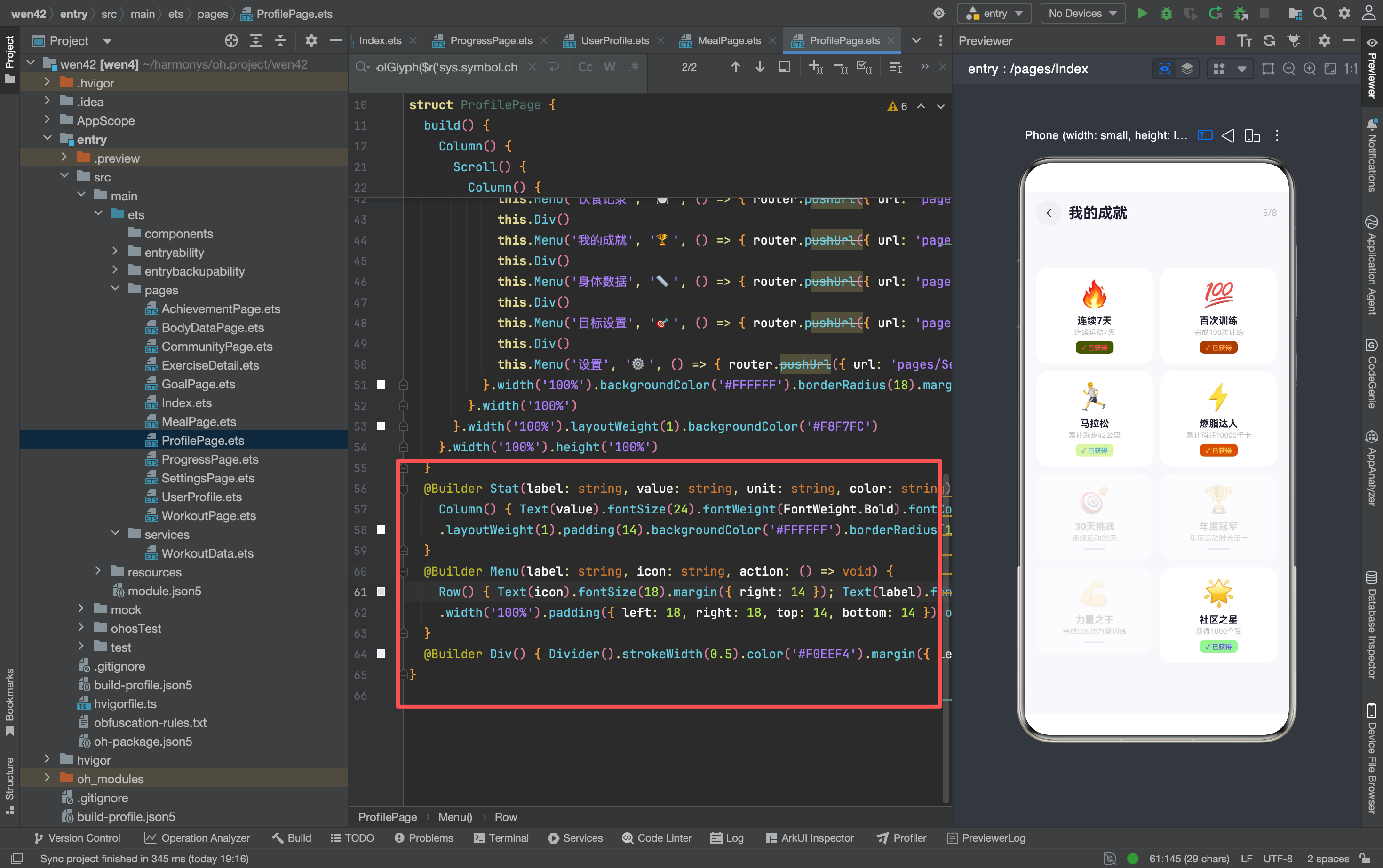Open ArkUI Inspector panel
Viewport: 1383px width, 868px height.
pyautogui.click(x=810, y=837)
